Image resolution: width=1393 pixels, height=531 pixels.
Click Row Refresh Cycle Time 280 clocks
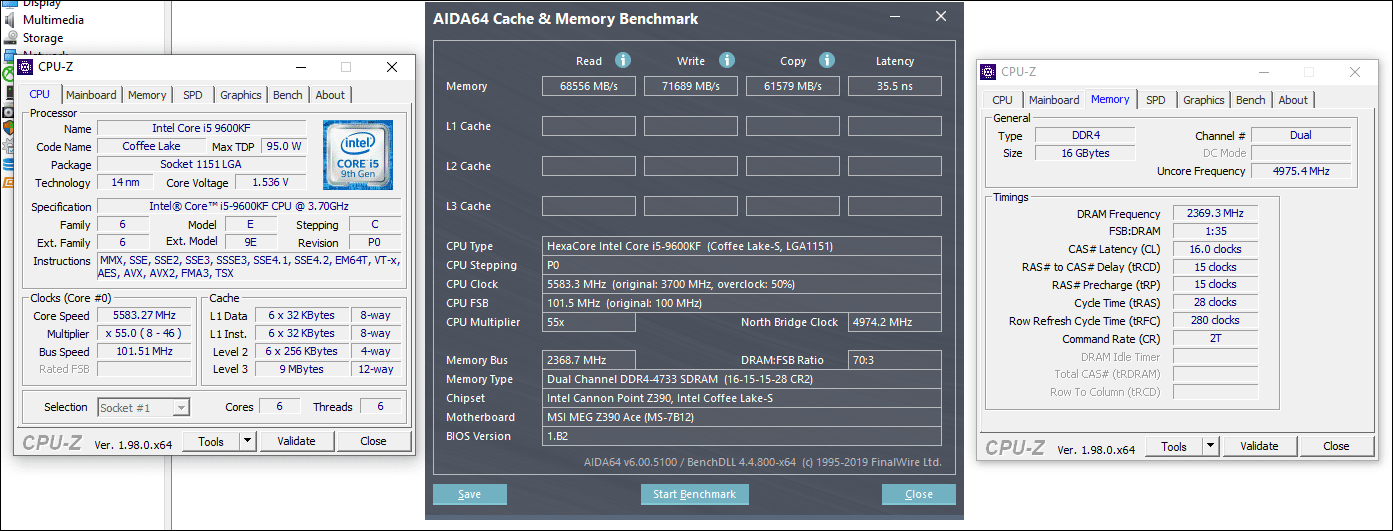coord(1215,320)
